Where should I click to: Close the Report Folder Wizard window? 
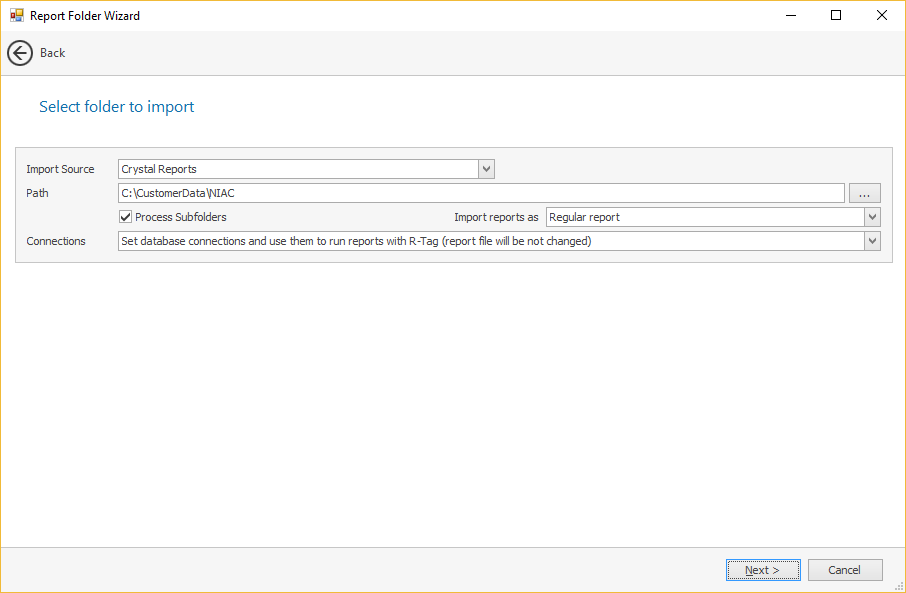pos(881,16)
